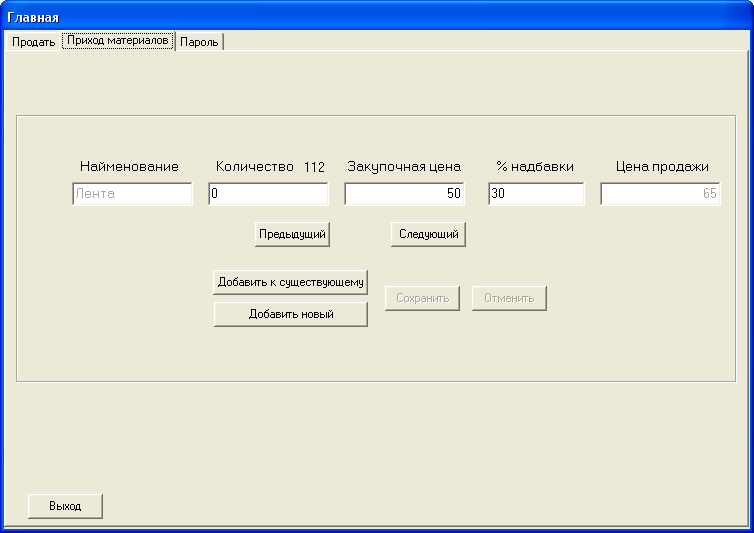Click the Сохранить button
The height and width of the screenshot is (533, 754).
pyautogui.click(x=422, y=298)
